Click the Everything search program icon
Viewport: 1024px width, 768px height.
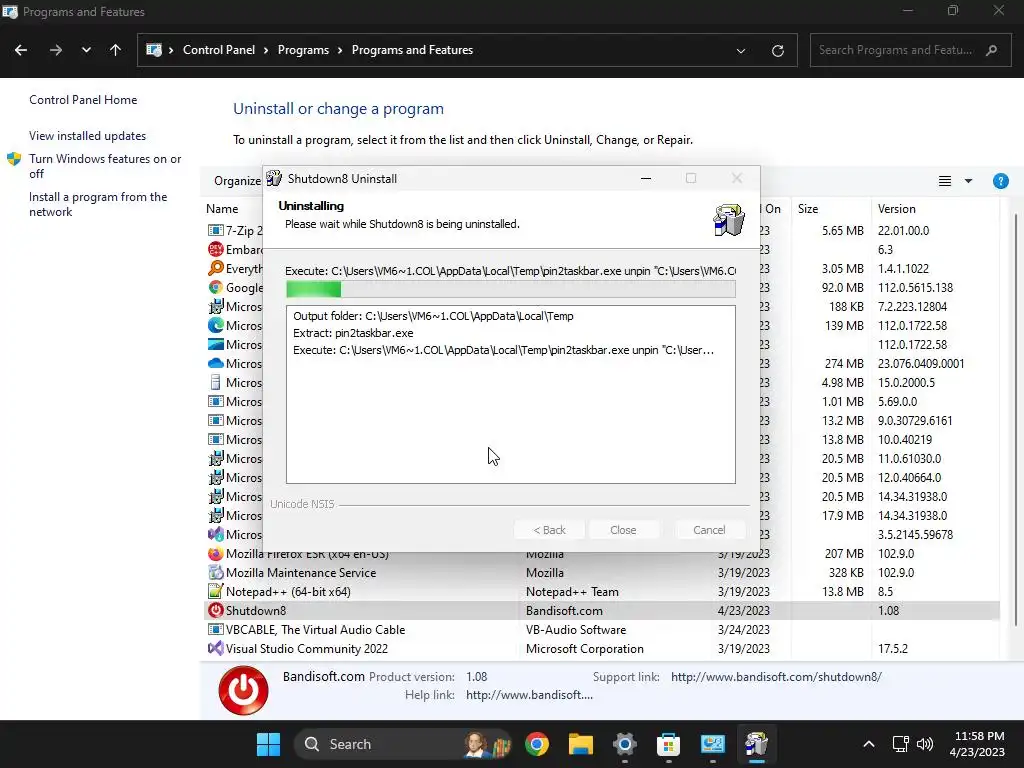(215, 268)
